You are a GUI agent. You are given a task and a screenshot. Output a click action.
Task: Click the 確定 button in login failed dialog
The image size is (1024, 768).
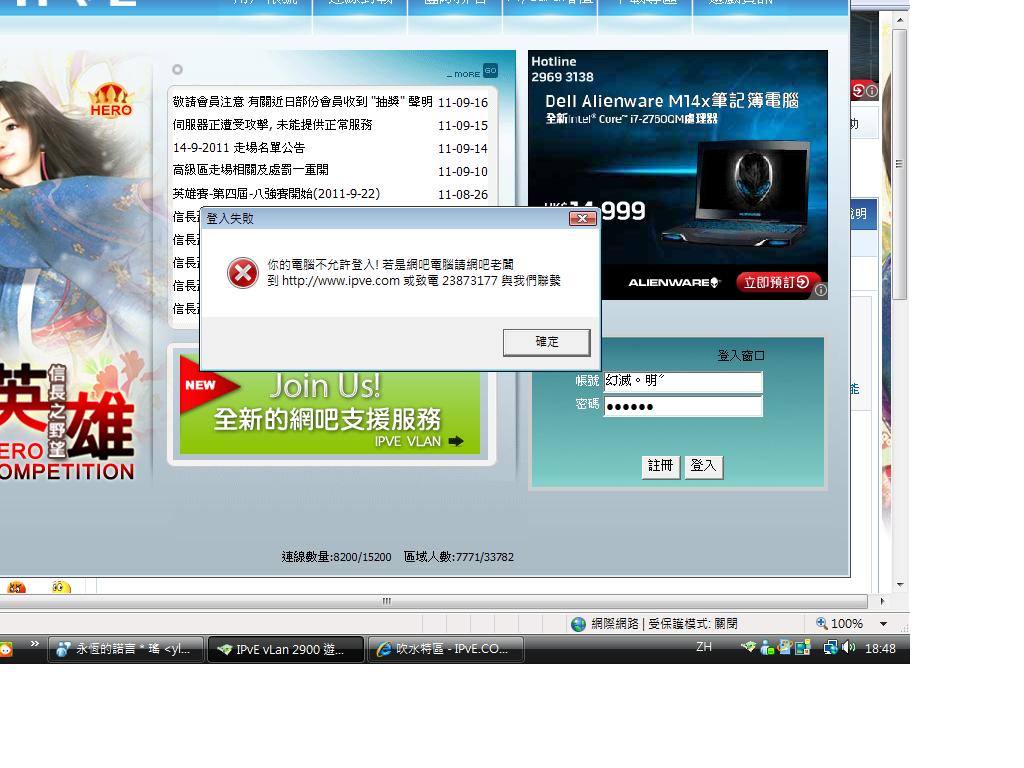tap(547, 342)
